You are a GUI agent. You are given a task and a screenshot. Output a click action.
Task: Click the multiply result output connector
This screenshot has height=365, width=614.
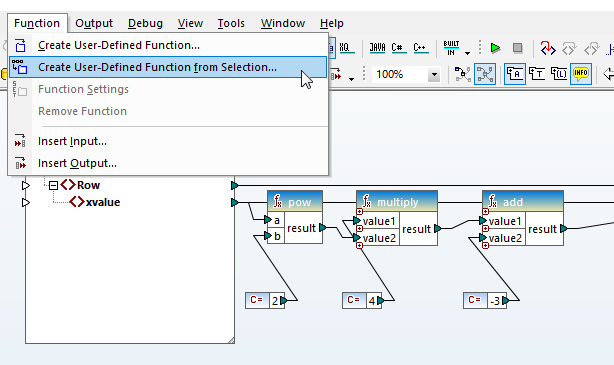coord(438,228)
